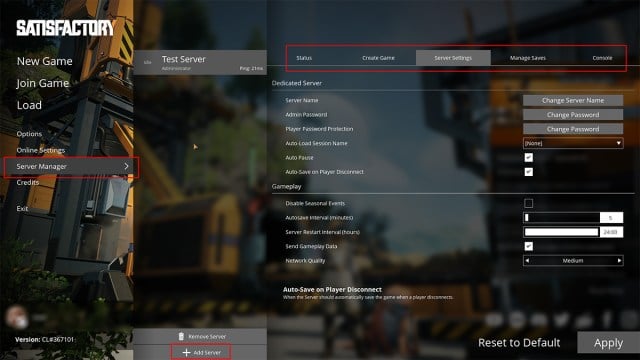Viewport: 640px width, 360px height.
Task: Click the Admin Password label
Action: click(x=306, y=115)
